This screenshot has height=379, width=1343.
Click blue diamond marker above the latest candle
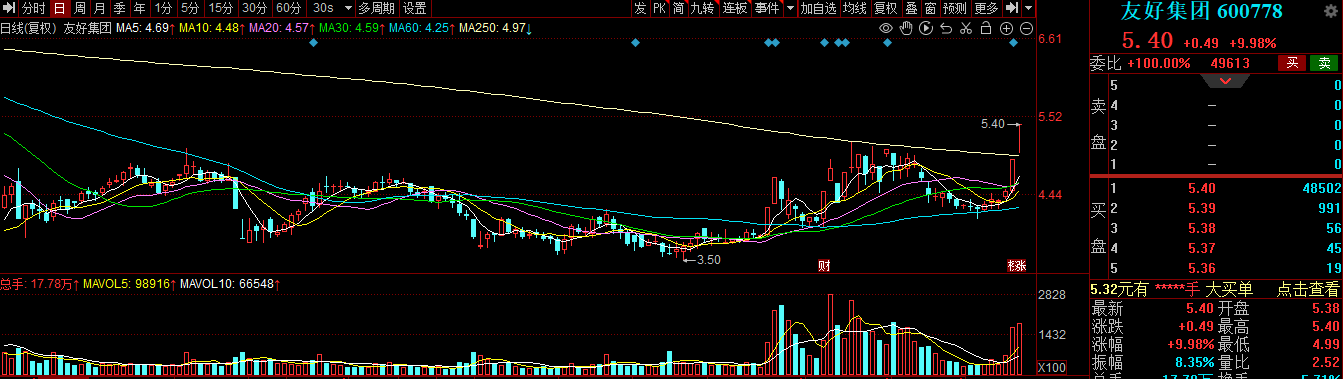click(x=1013, y=43)
